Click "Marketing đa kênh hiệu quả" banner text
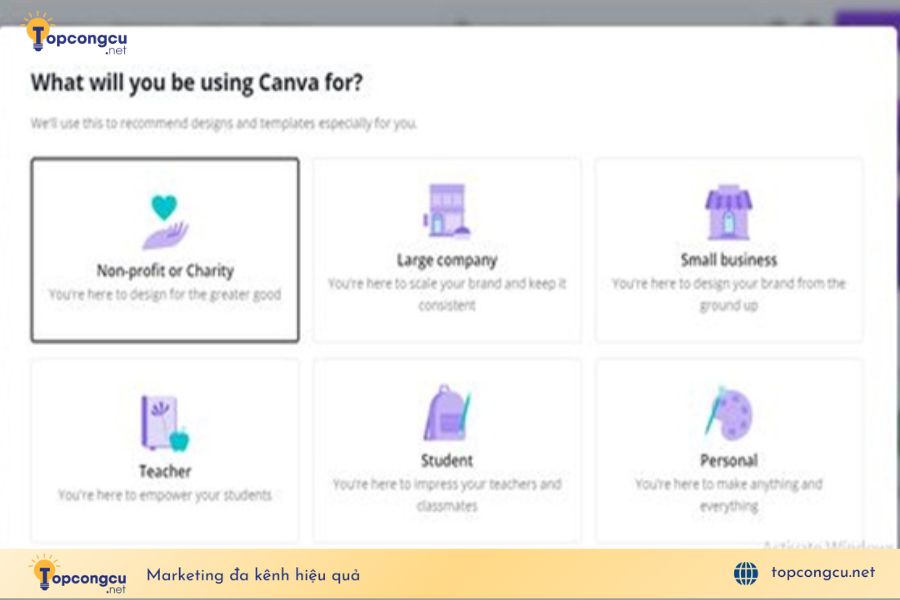The image size is (900, 600). (x=253, y=575)
